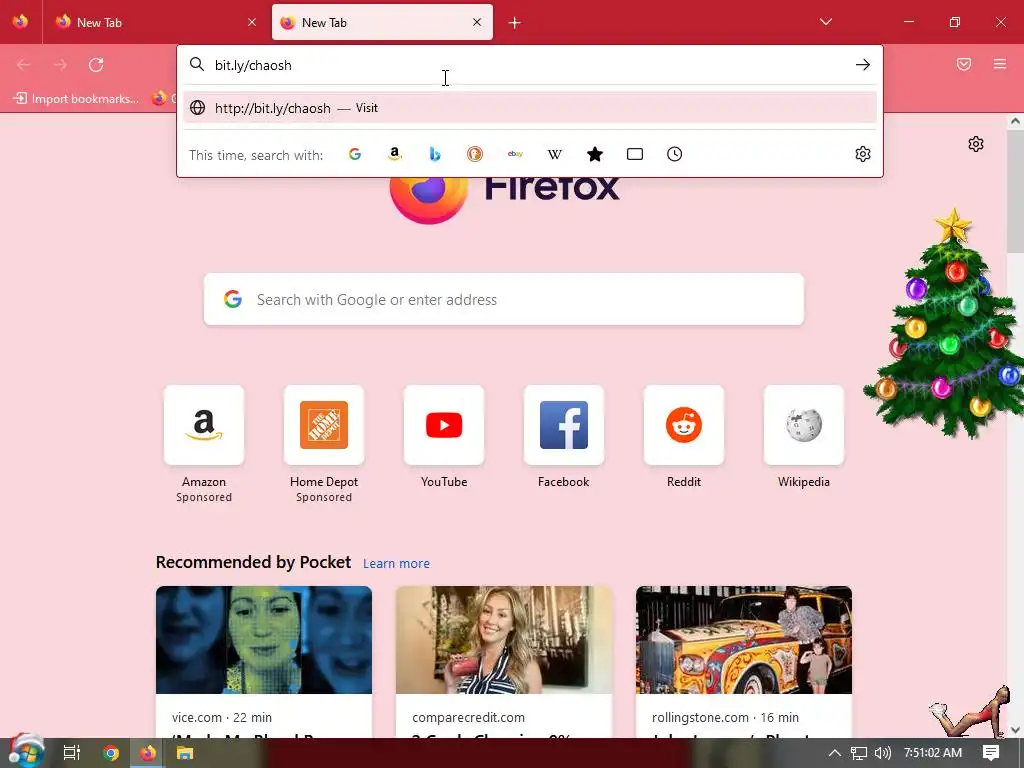The width and height of the screenshot is (1024, 768).
Task: Reload the current page
Action: click(96, 65)
